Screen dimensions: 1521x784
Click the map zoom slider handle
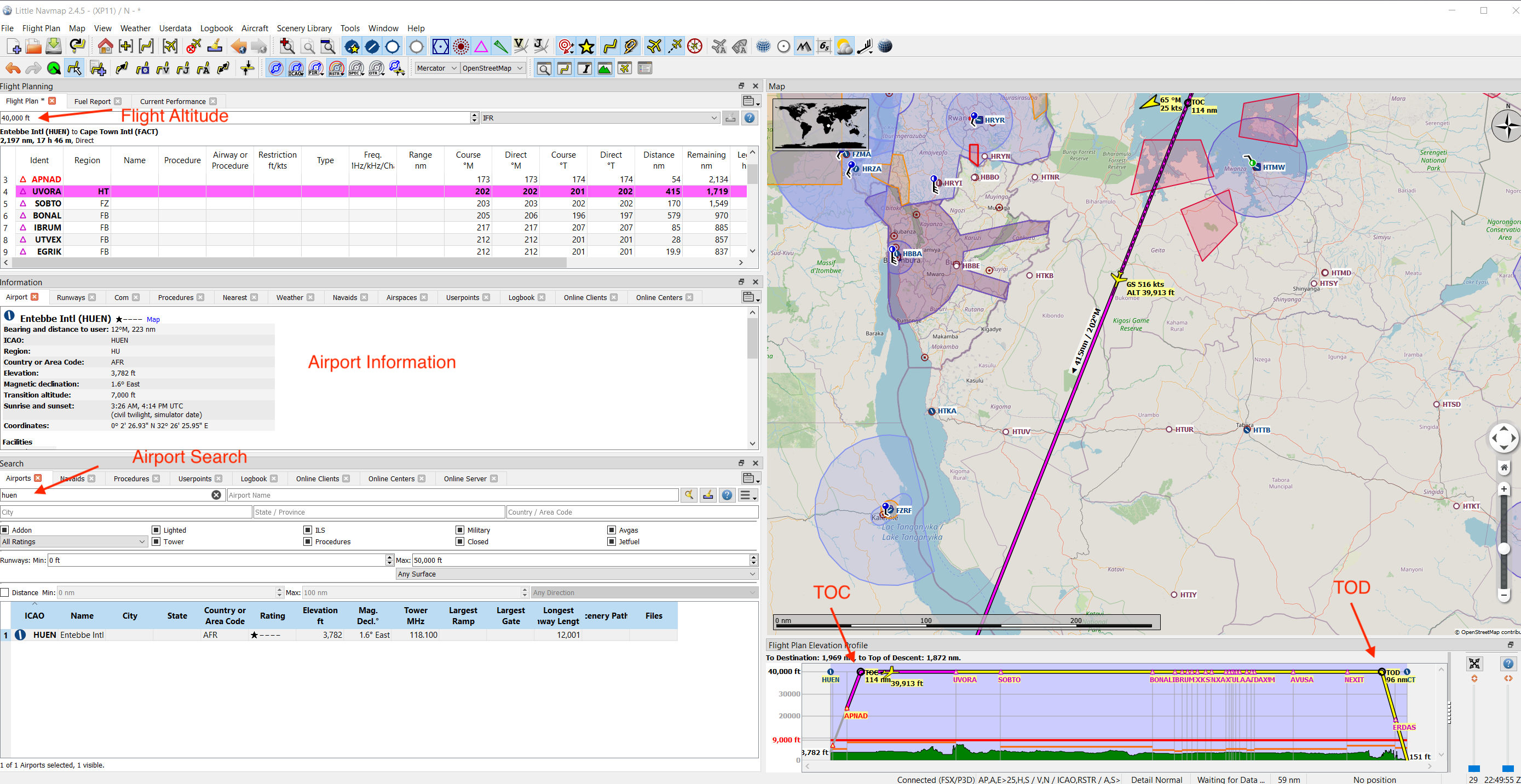point(1504,549)
